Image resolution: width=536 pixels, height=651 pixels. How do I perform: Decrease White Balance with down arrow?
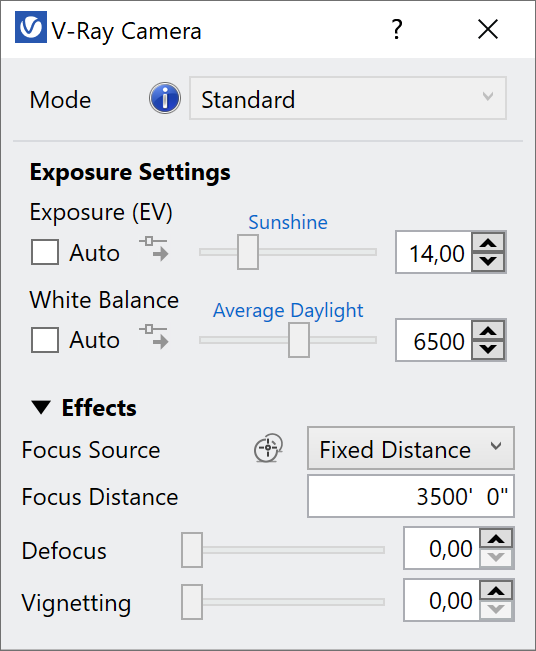coord(488,350)
